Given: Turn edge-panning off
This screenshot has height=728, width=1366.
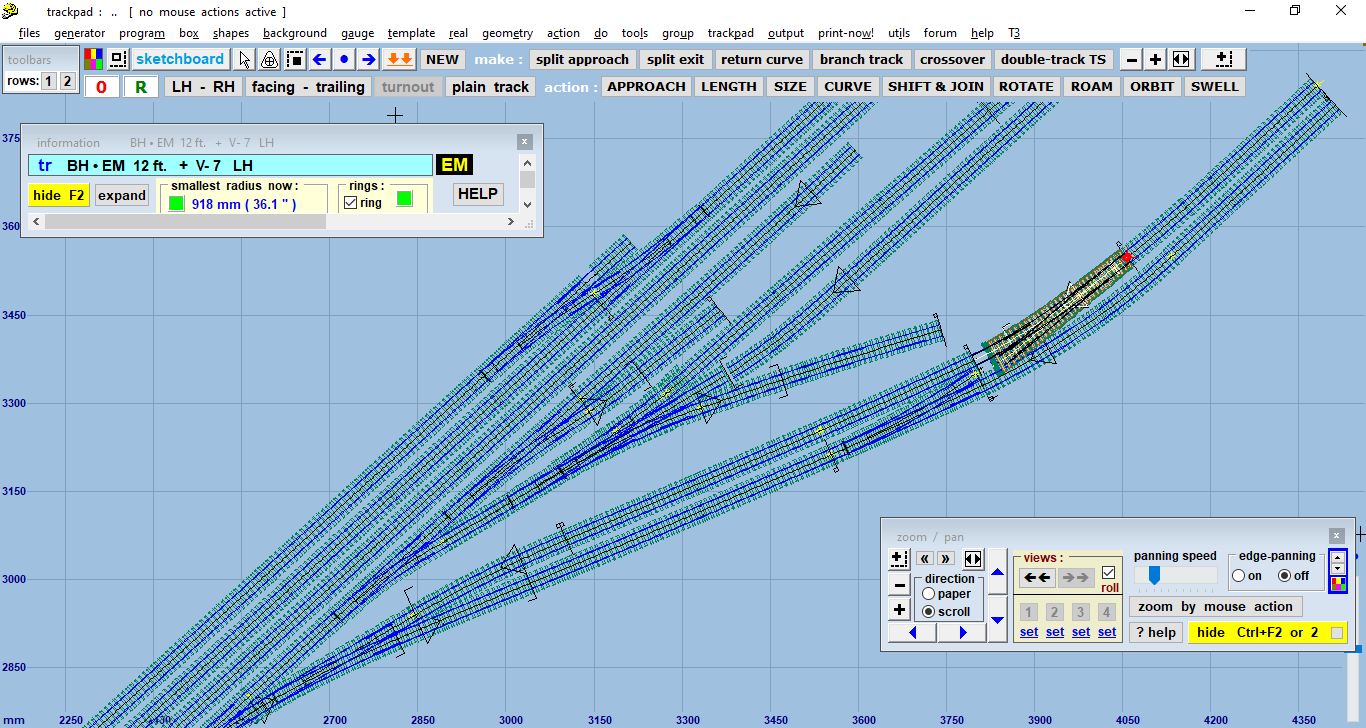Looking at the screenshot, I should (x=1285, y=576).
